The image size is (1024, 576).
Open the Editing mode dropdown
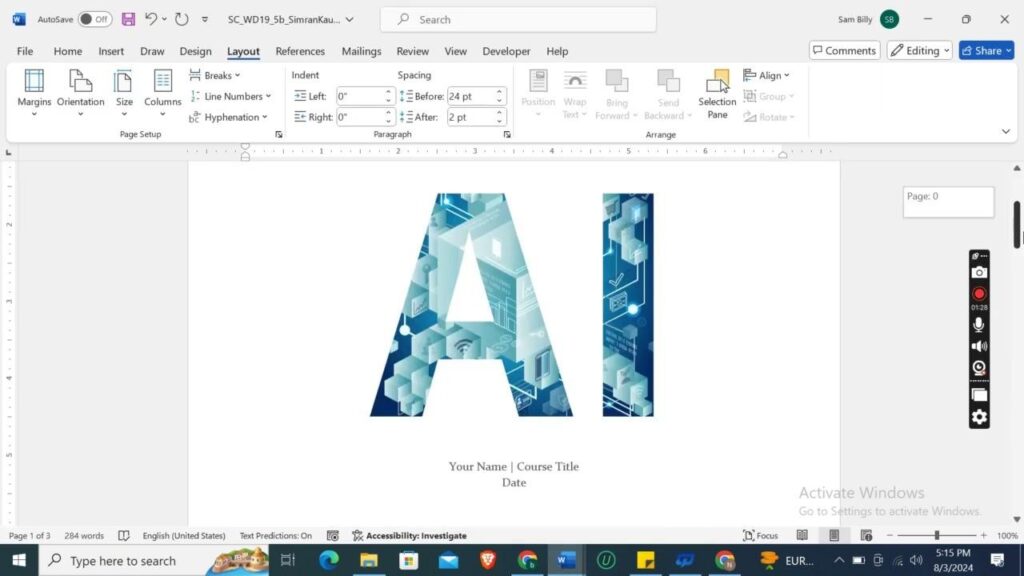(x=920, y=50)
